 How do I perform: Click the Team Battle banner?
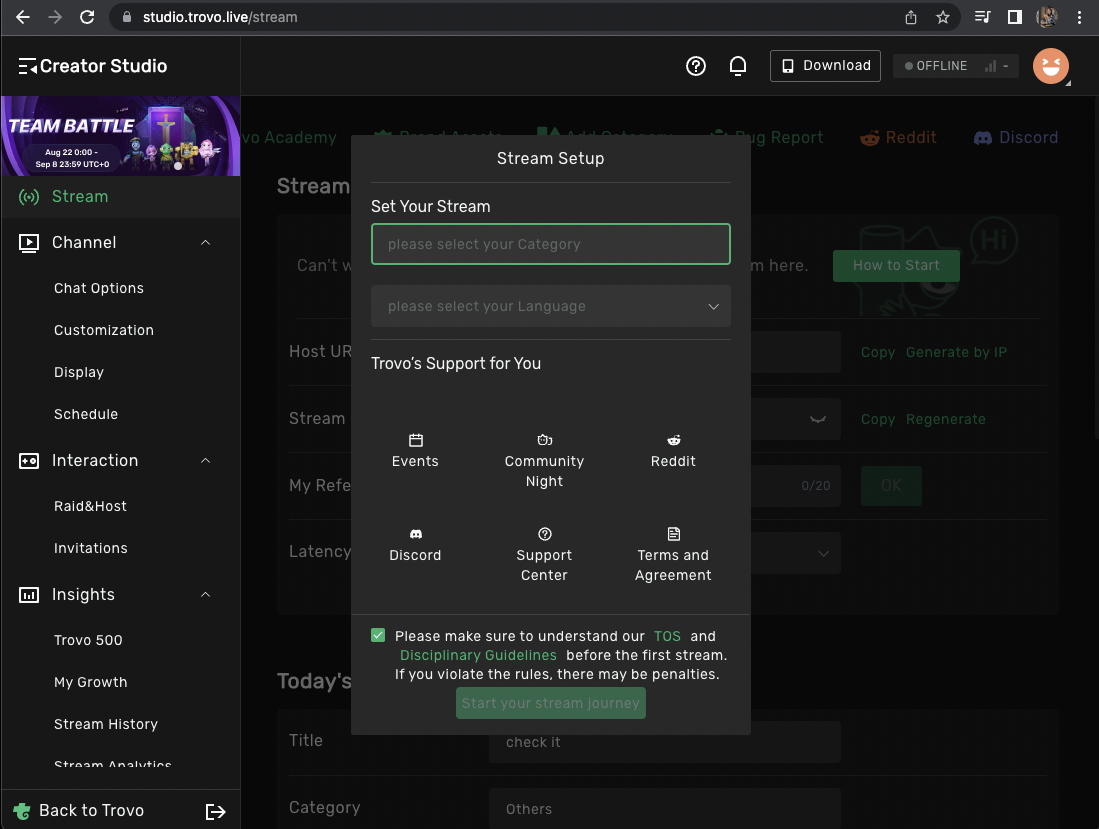coord(121,136)
